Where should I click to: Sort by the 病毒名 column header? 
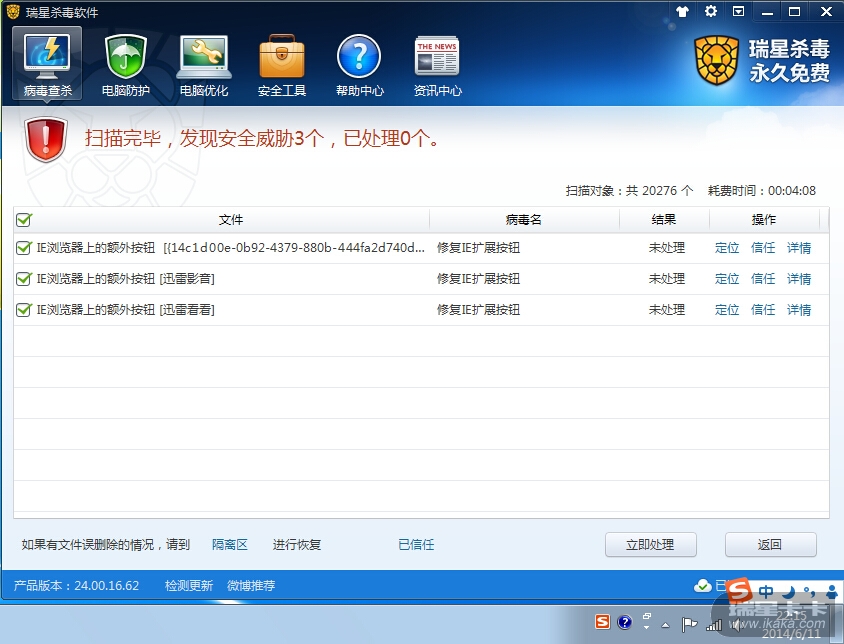(523, 220)
